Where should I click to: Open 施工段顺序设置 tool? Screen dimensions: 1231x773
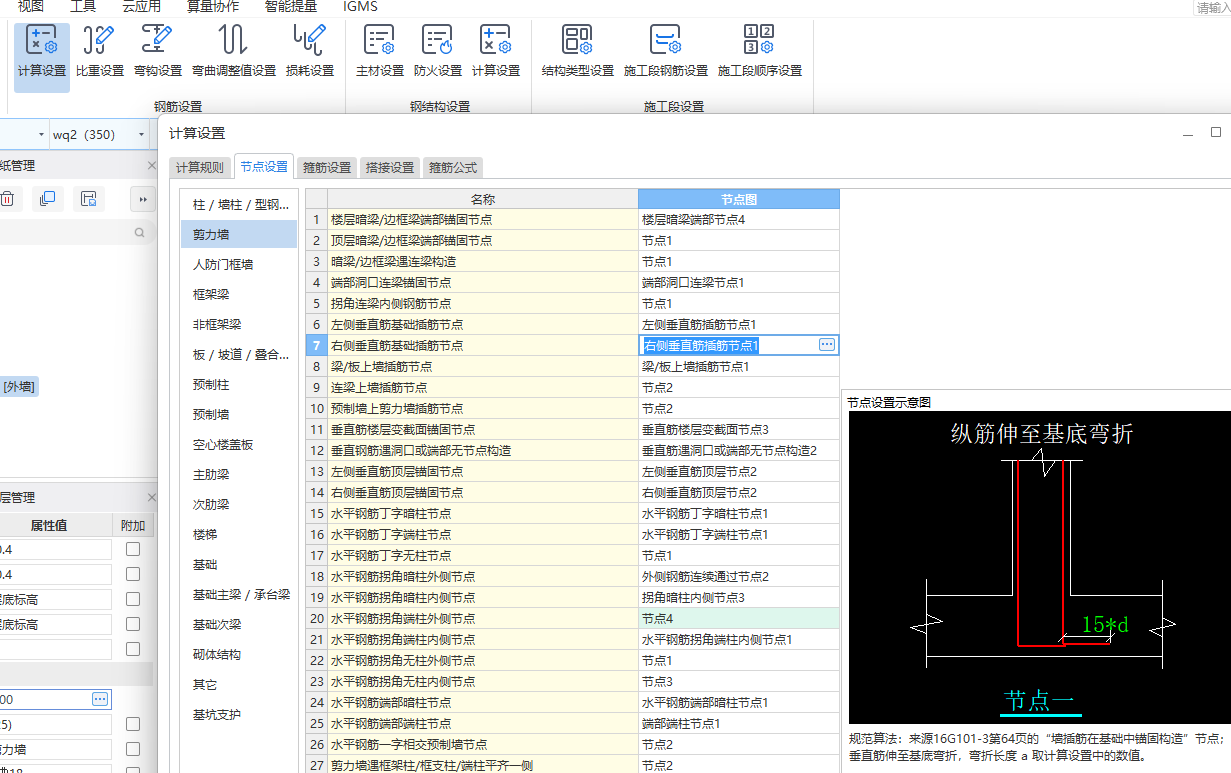click(760, 52)
